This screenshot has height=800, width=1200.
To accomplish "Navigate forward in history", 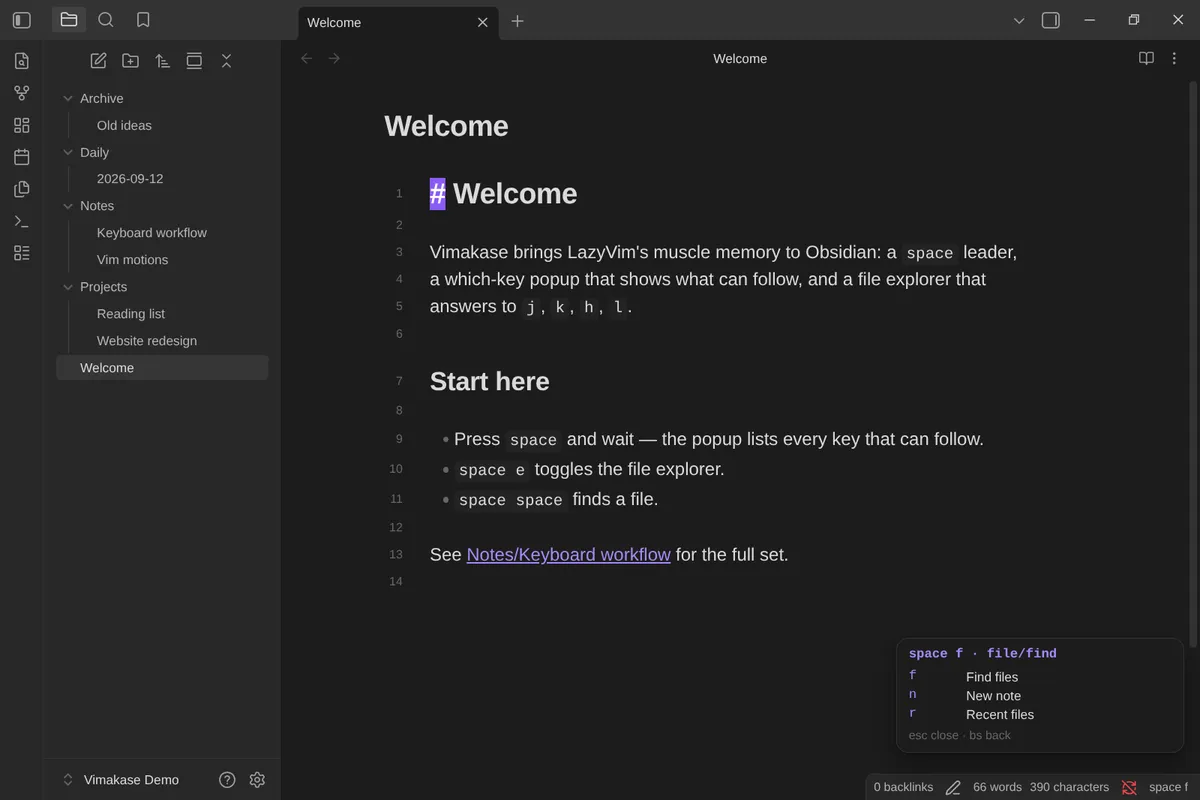I will [x=334, y=59].
